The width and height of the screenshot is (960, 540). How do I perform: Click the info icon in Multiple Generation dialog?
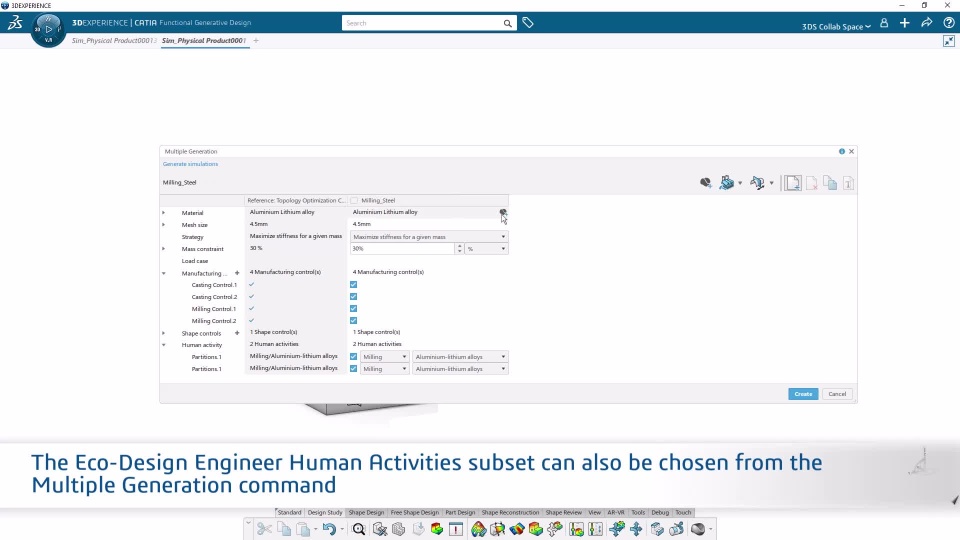[842, 151]
